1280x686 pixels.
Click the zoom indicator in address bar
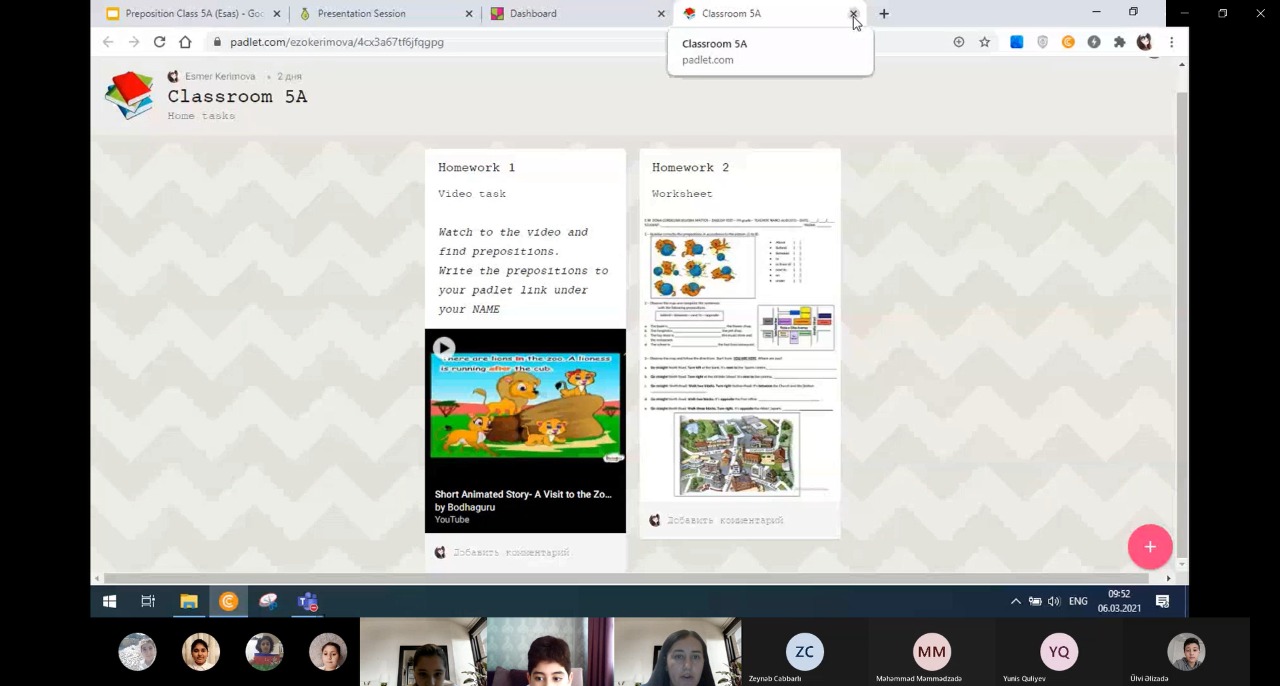click(959, 42)
